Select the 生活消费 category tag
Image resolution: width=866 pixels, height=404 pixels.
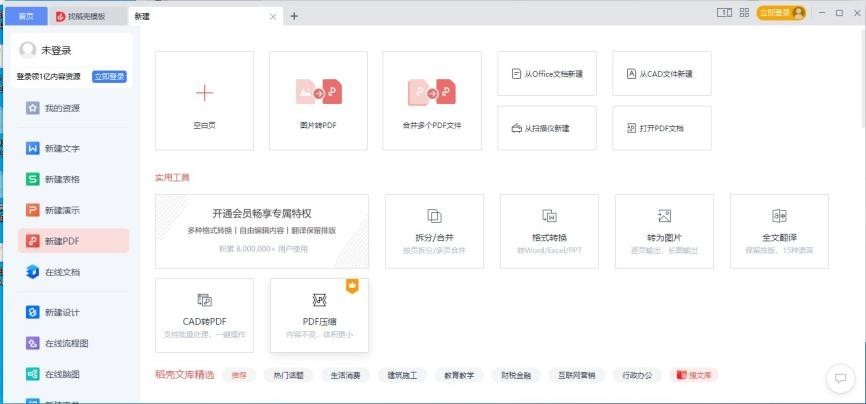click(346, 375)
